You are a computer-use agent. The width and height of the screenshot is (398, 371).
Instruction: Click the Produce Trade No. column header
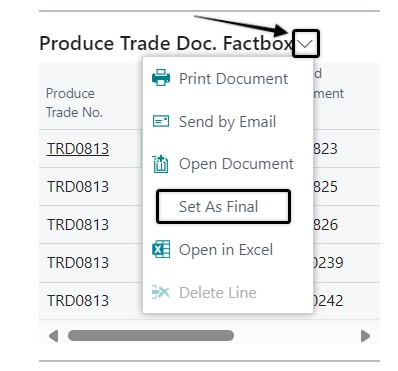[x=74, y=103]
